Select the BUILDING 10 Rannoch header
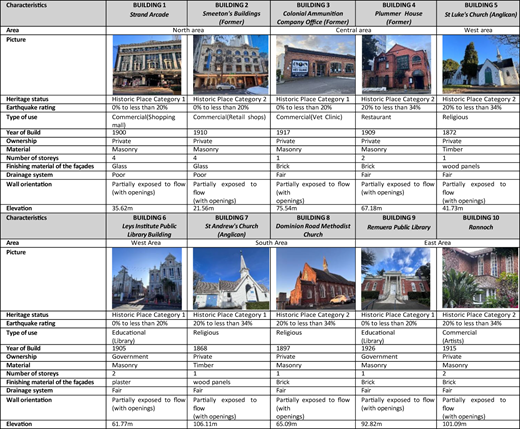This screenshot has height=429, width=520. point(478,226)
